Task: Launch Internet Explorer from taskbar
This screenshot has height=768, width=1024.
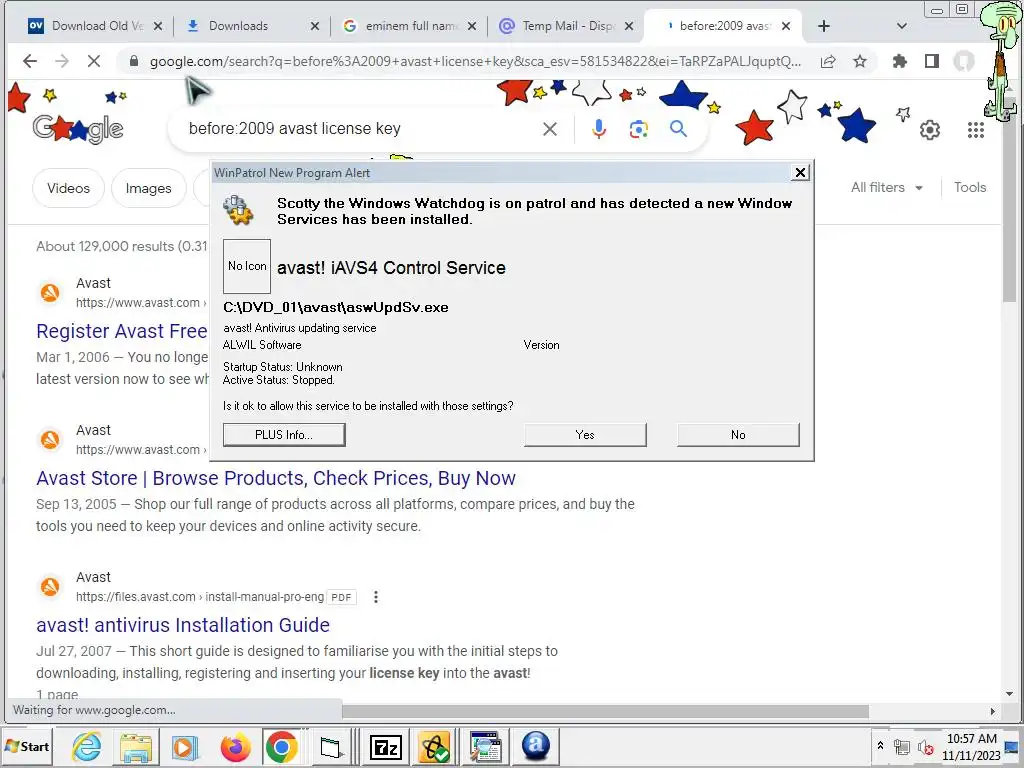Action: pyautogui.click(x=86, y=746)
